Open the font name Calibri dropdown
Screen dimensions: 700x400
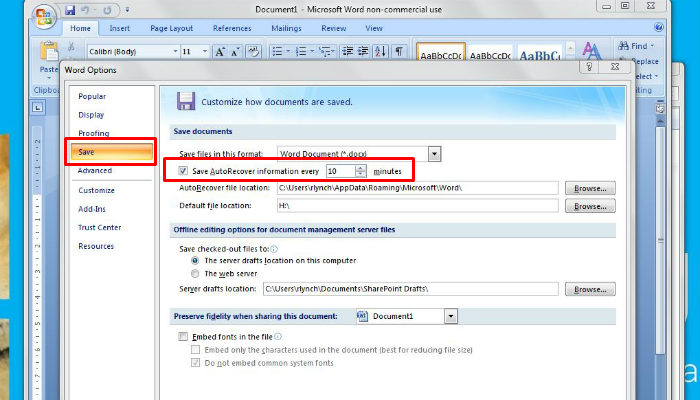coord(175,51)
